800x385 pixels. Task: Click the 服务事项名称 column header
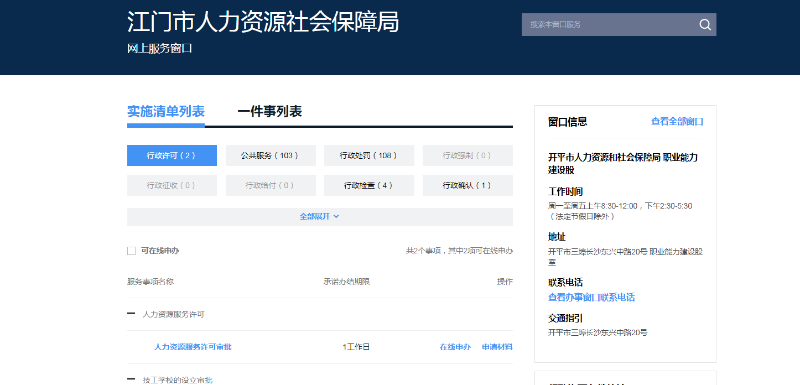pyautogui.click(x=151, y=281)
